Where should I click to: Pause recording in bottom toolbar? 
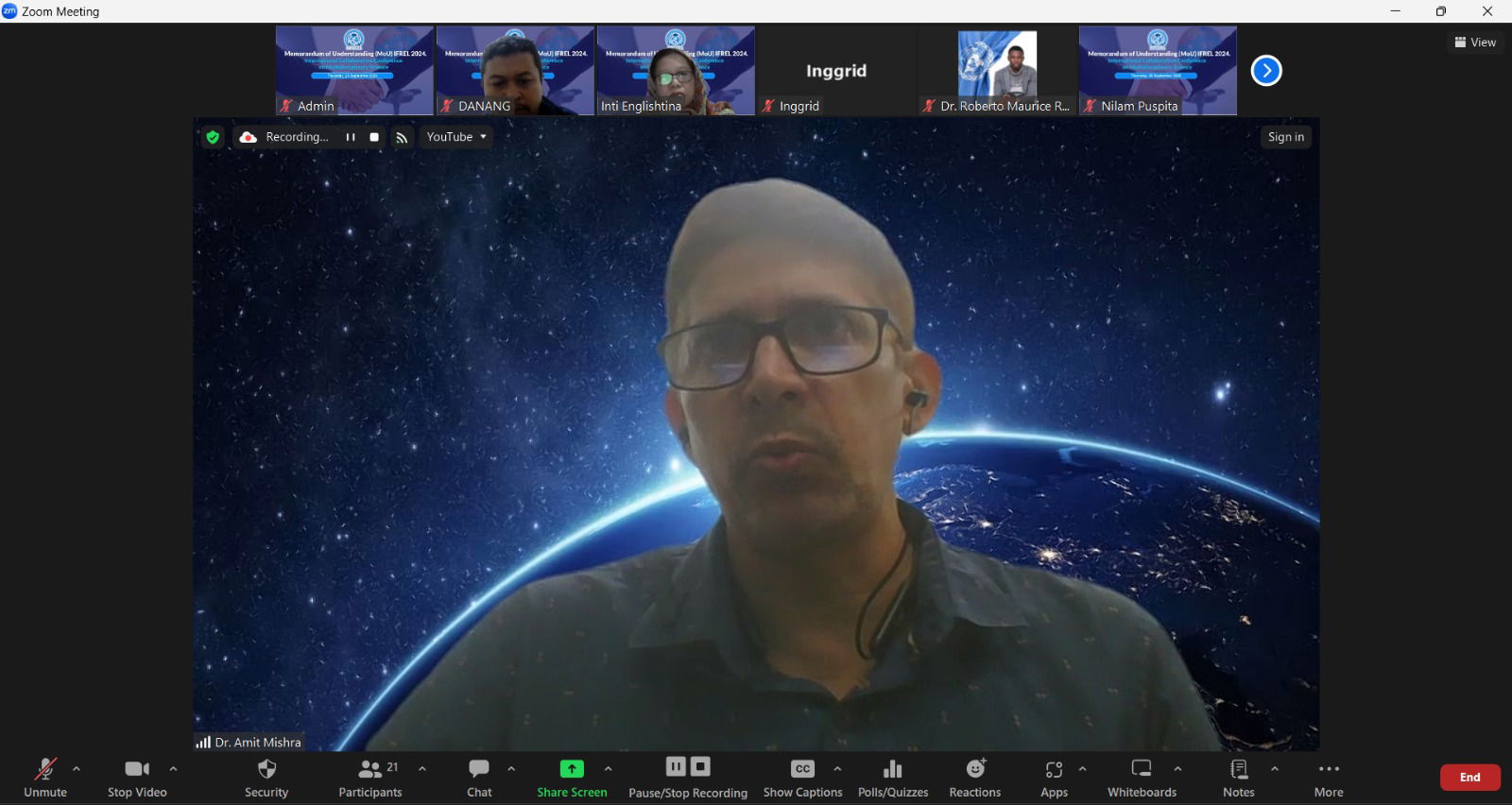(x=676, y=766)
